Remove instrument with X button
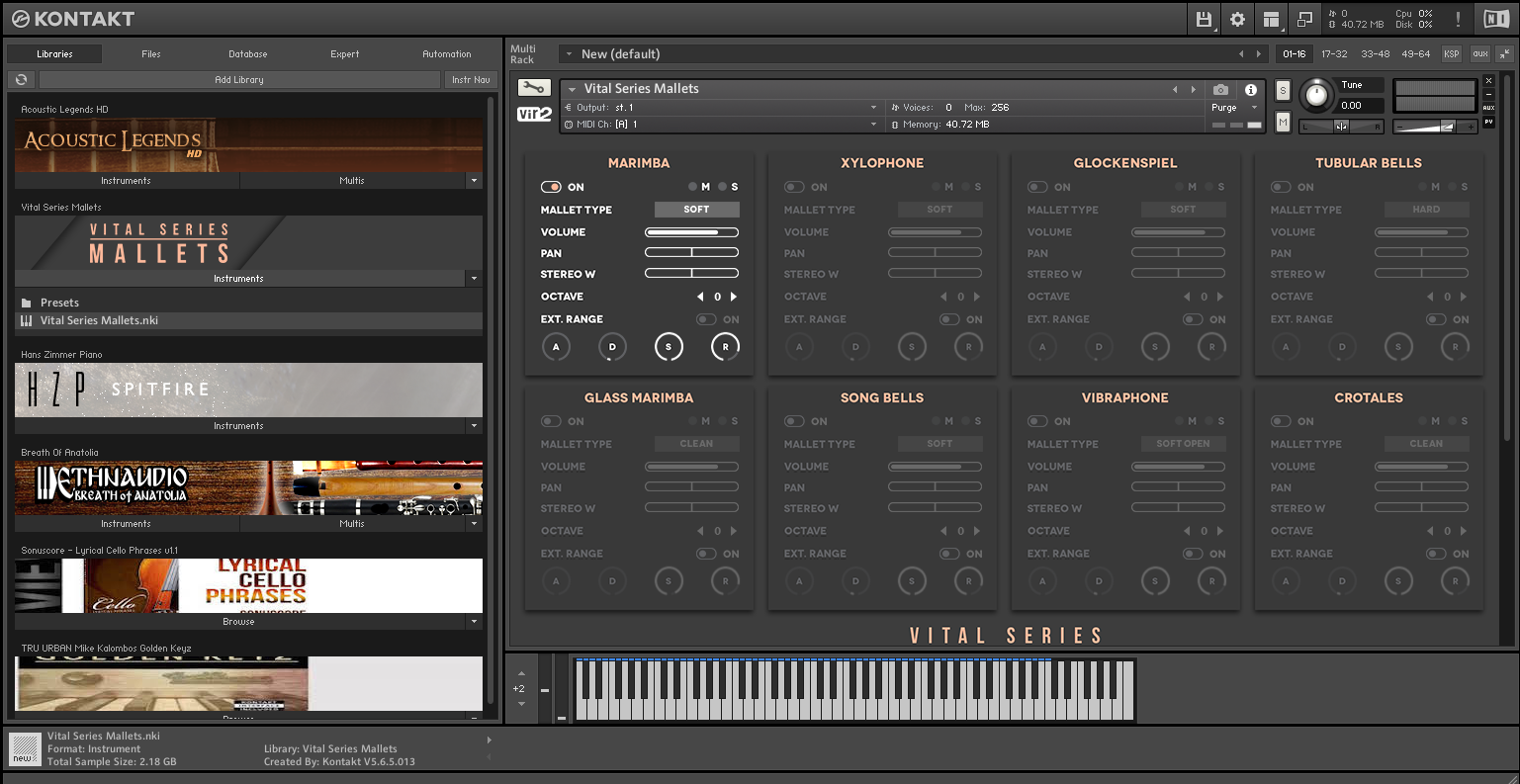 click(1489, 81)
